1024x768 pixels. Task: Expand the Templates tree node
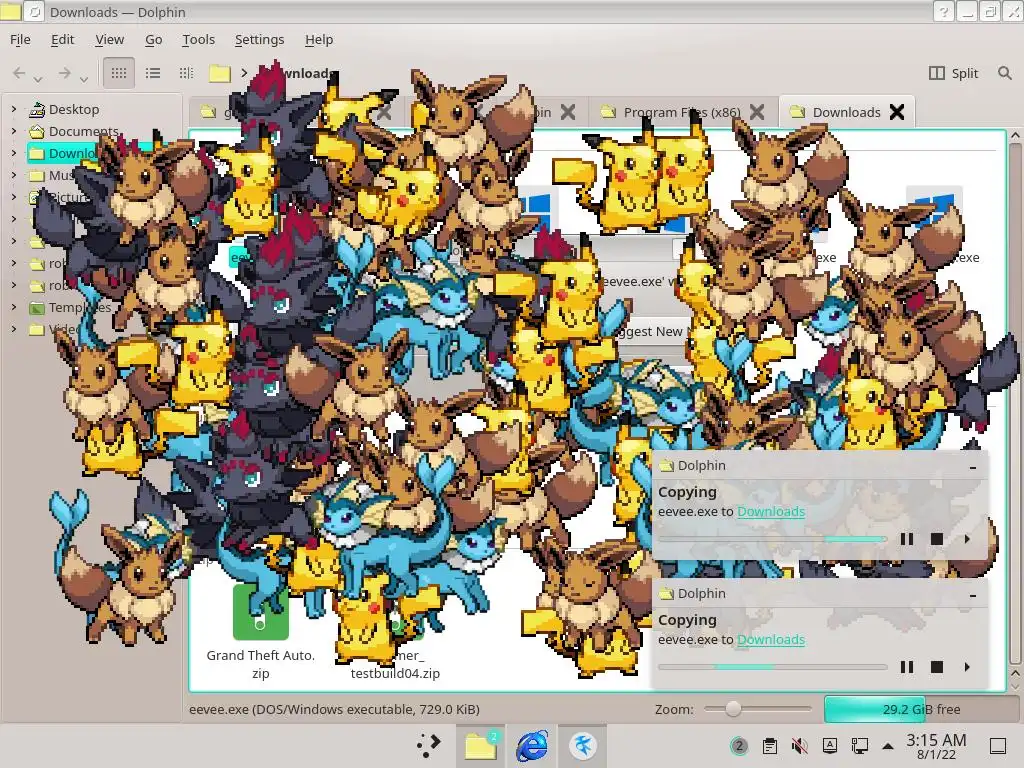pyautogui.click(x=14, y=307)
